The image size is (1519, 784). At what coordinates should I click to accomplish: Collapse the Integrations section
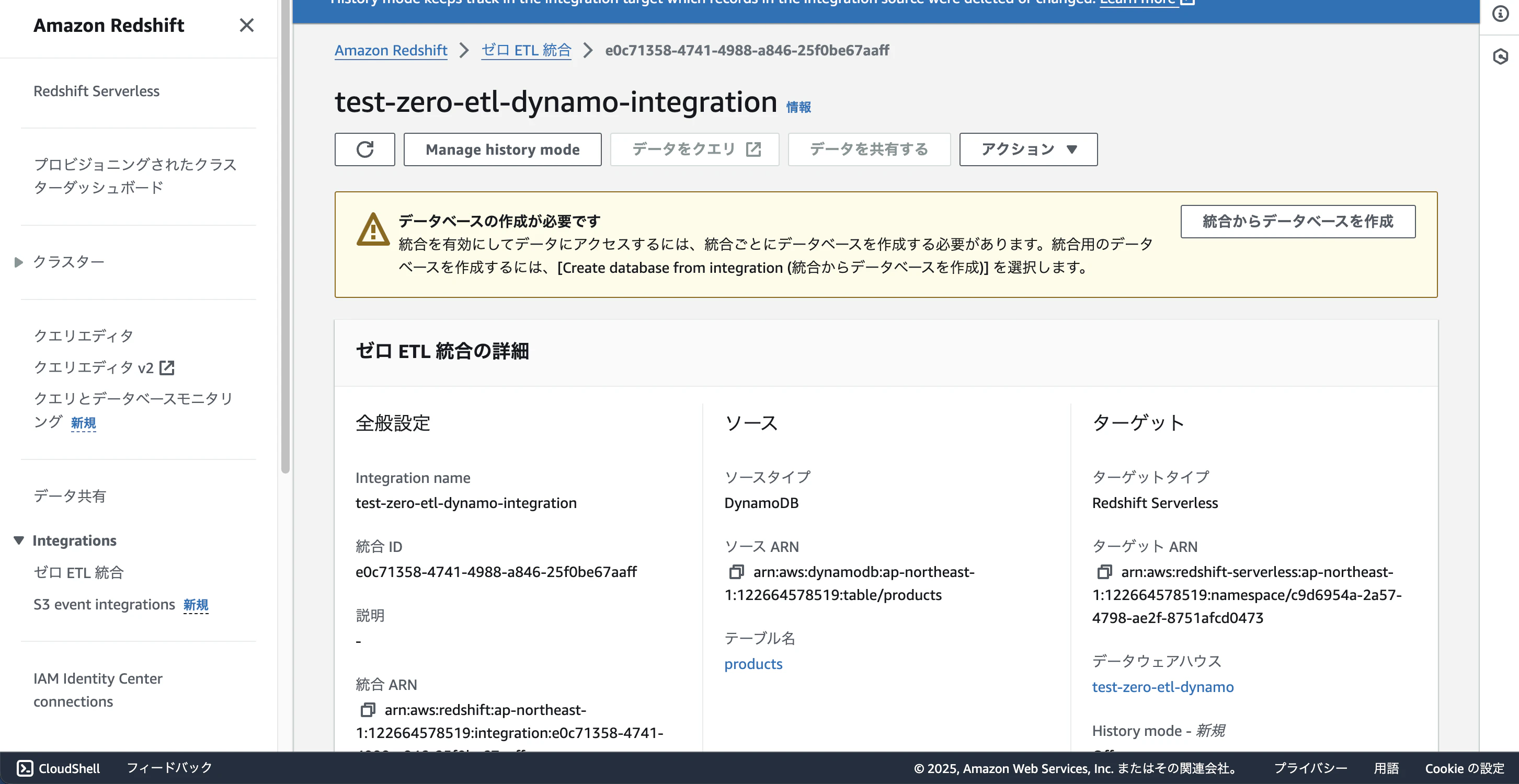click(x=18, y=539)
